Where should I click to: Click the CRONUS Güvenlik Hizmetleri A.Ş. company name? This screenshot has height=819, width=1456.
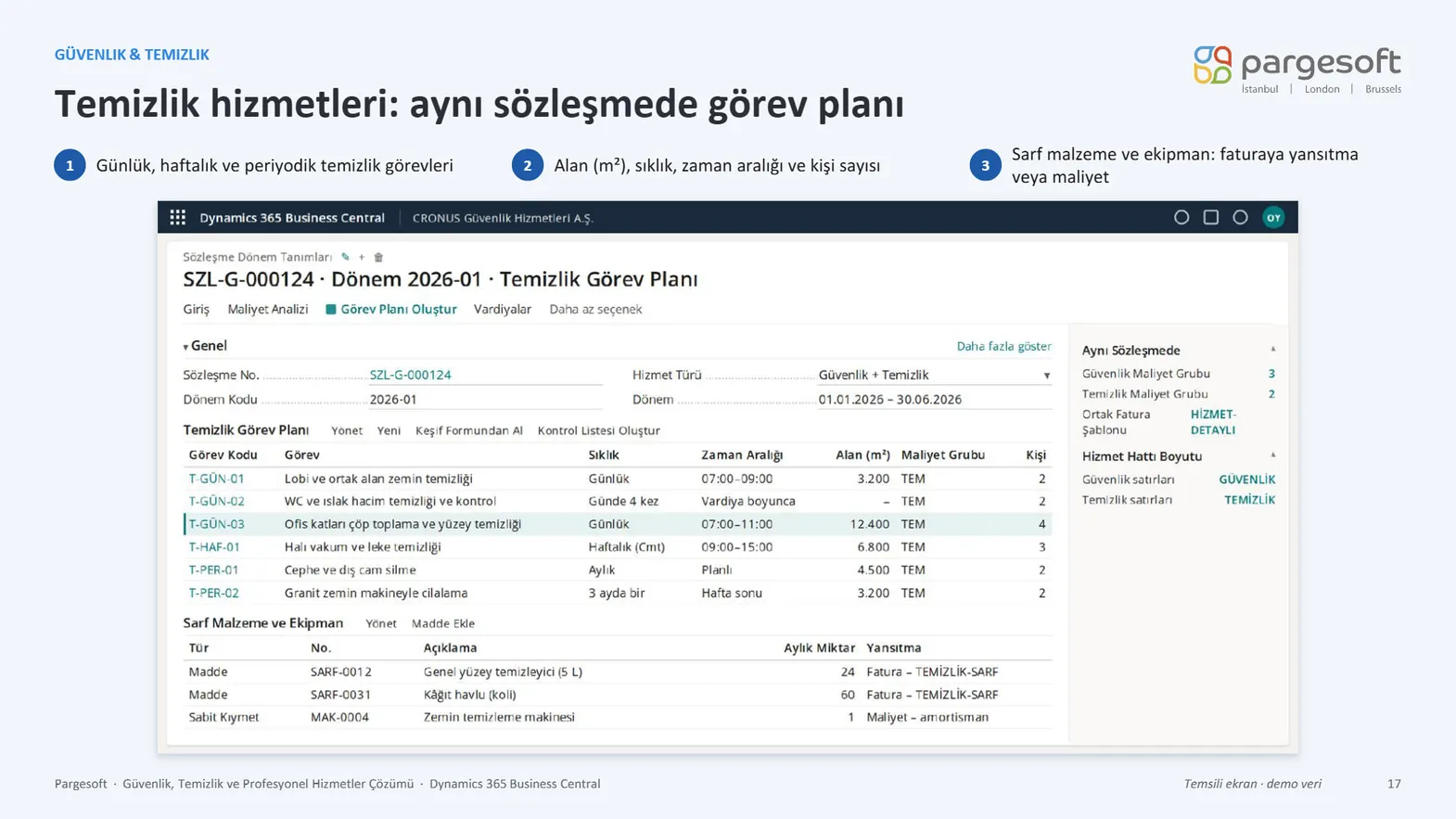503,218
